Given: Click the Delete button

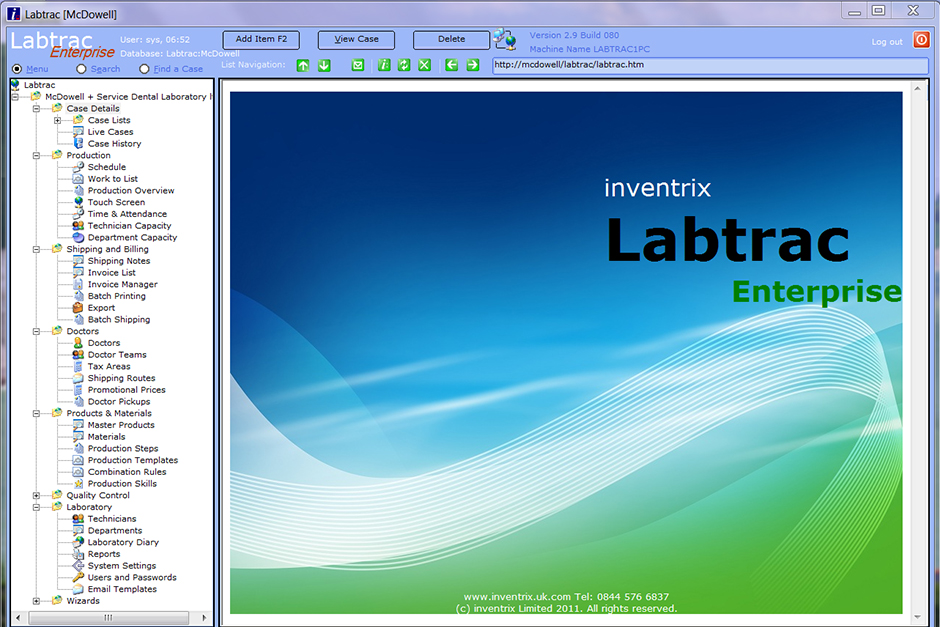Looking at the screenshot, I should tap(451, 40).
